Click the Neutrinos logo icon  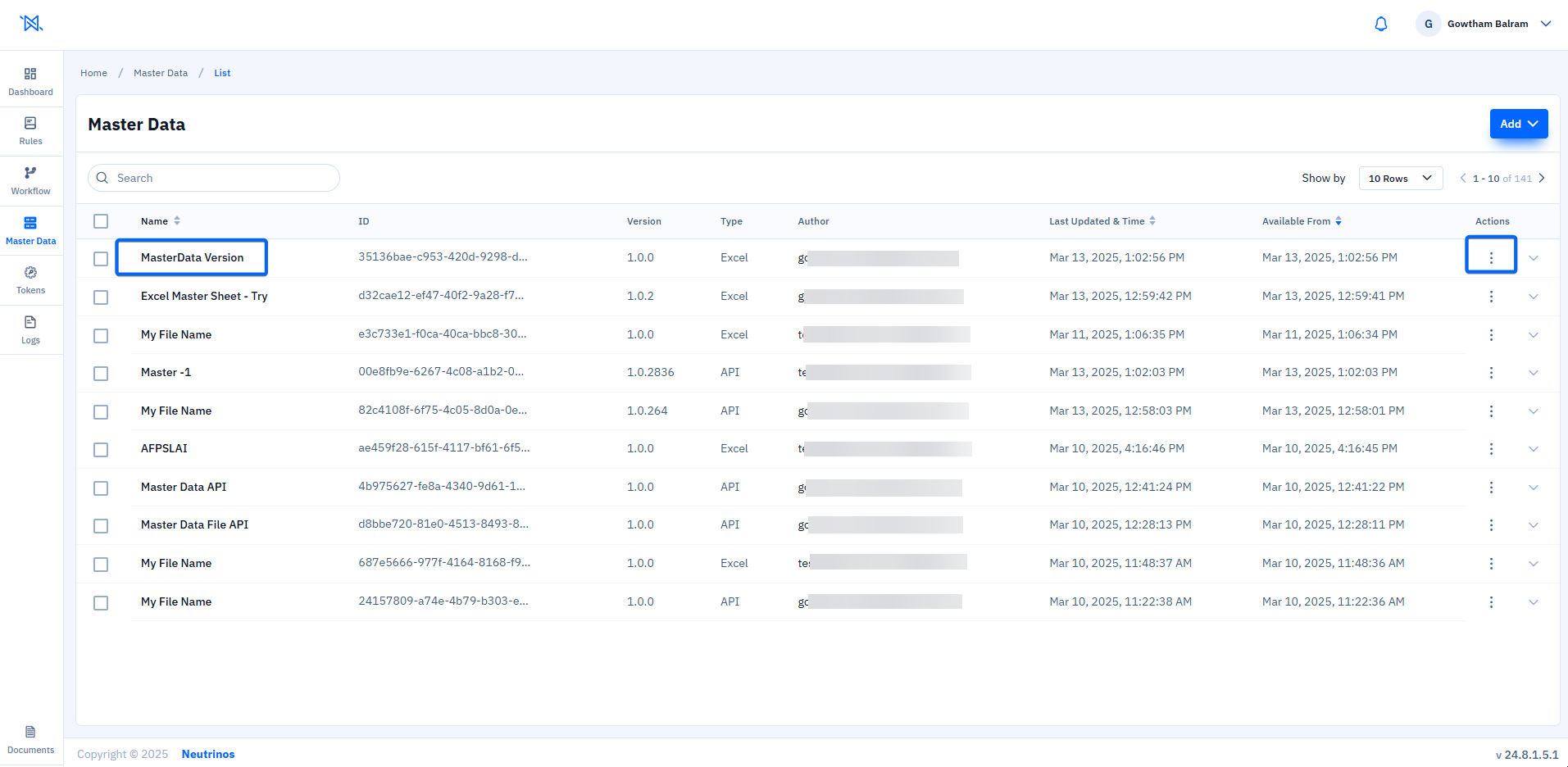tap(31, 24)
